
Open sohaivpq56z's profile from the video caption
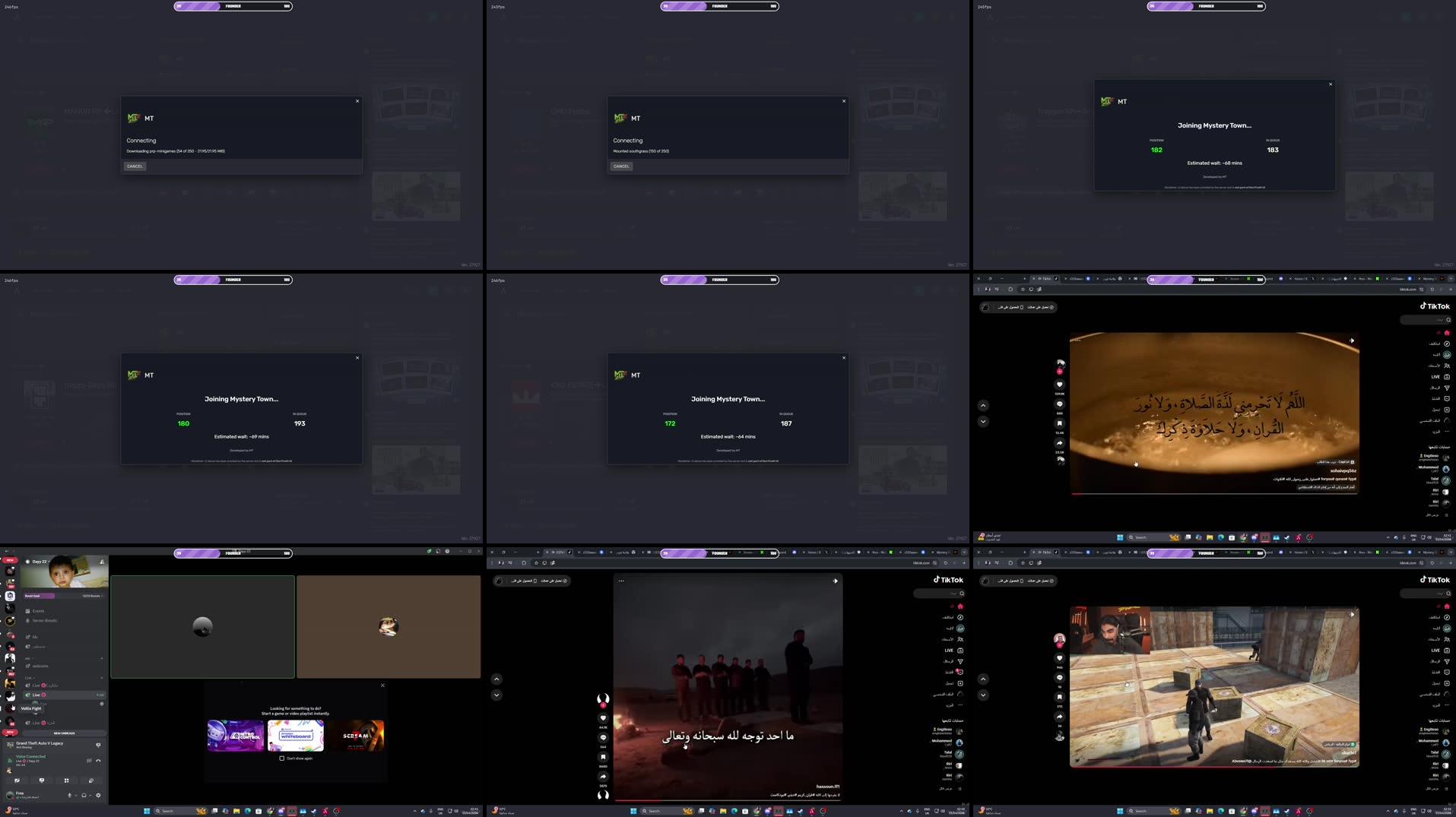coord(1343,470)
